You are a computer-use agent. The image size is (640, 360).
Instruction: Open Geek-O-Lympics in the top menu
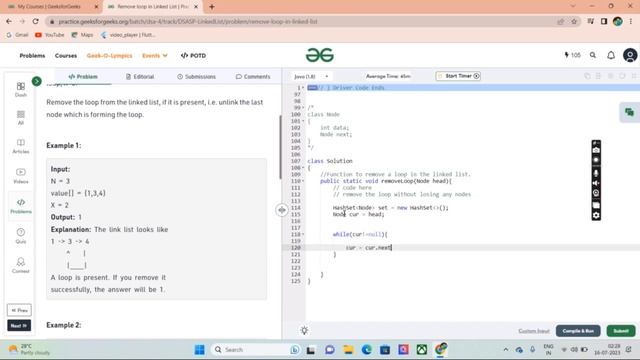109,56
